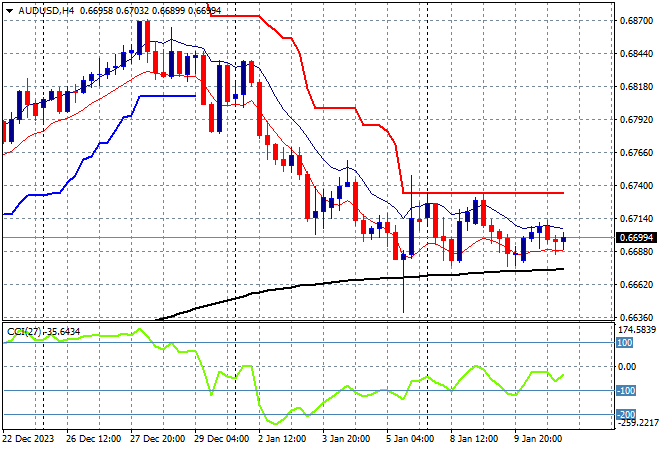Open the chart menu triangle beside AUDUSD

tap(7, 7)
